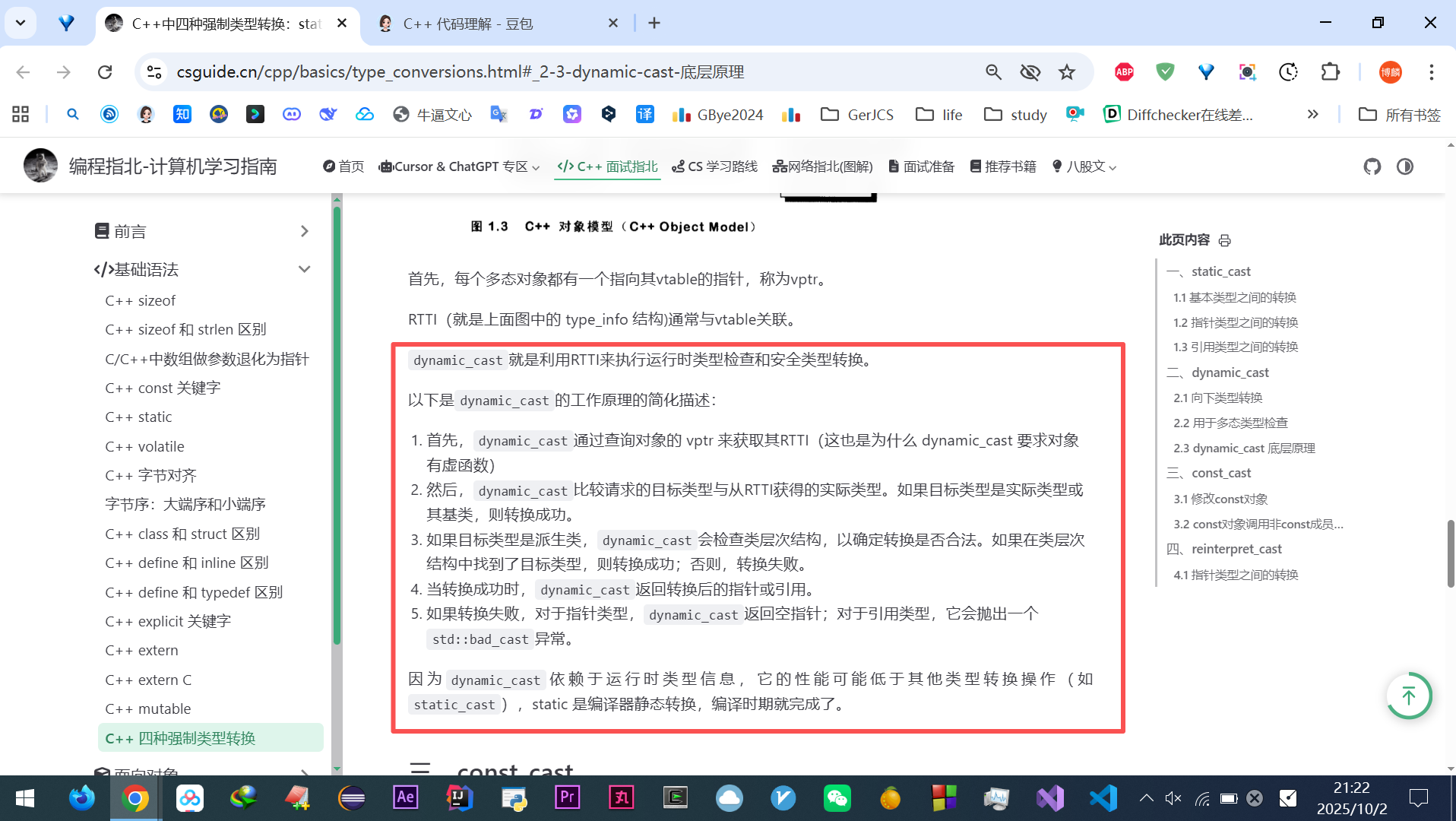Open the CS 学习路线 nav item
1456x821 pixels.
point(714,166)
